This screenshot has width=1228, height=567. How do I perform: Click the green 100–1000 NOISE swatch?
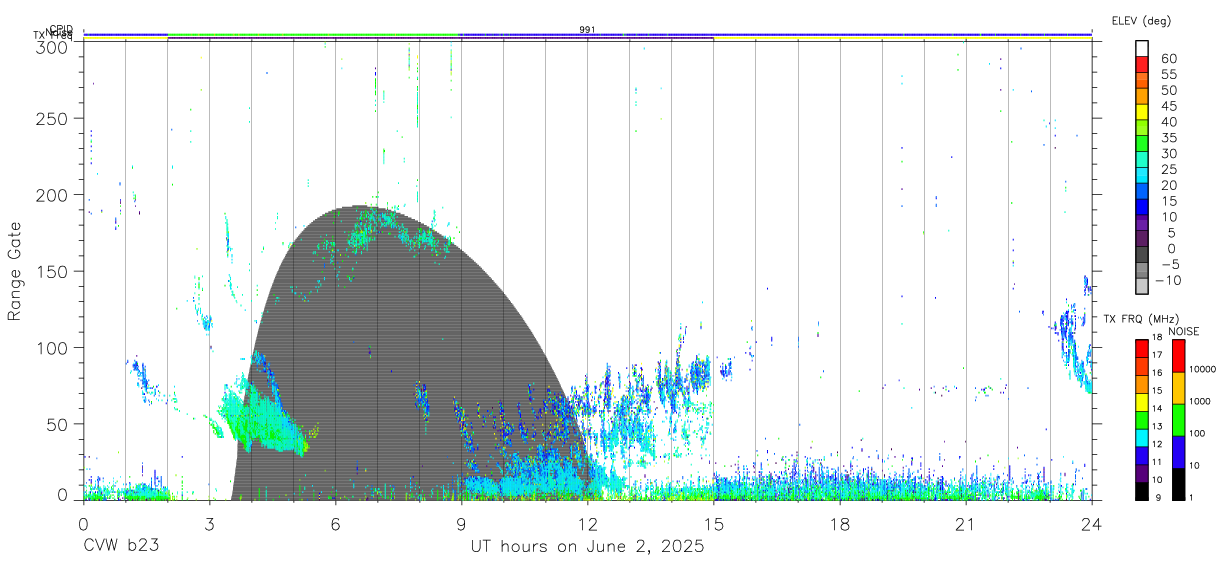point(1178,420)
